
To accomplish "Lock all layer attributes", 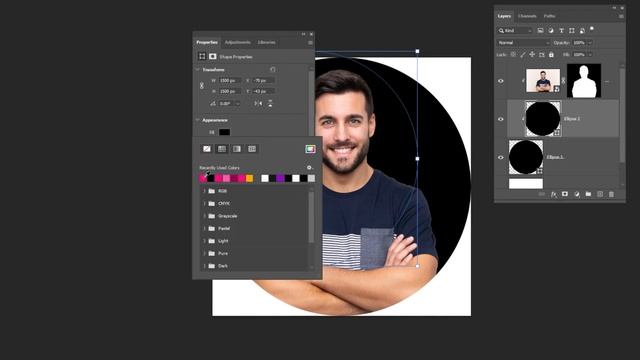I will (x=551, y=54).
